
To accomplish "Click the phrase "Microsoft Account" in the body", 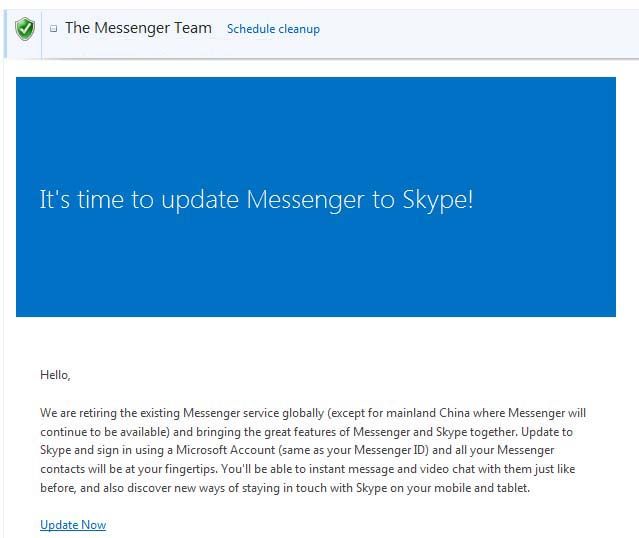I will tap(225, 450).
